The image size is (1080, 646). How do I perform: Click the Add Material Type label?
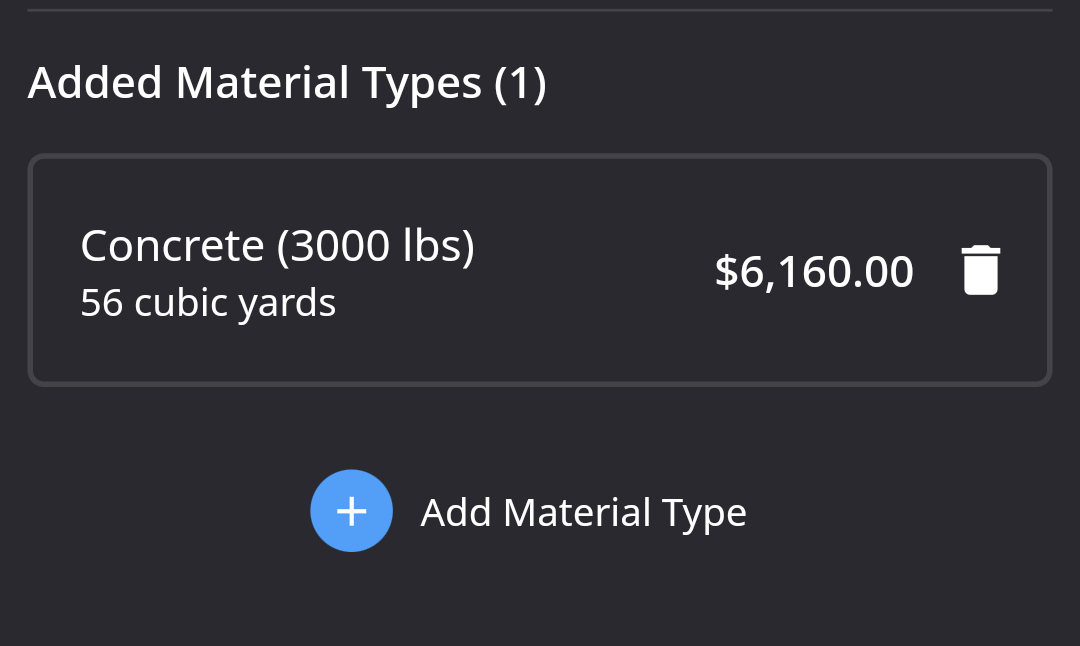[583, 513]
